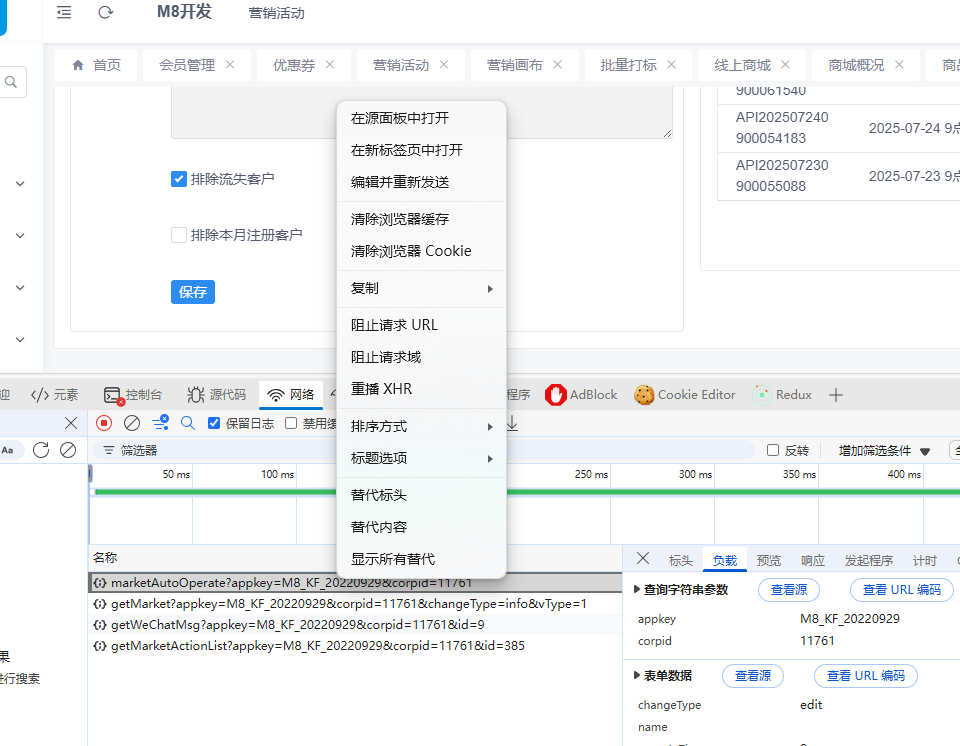Click 查看 URL 编码 under 表单数据
Viewport: 960px width, 746px height.
[865, 676]
